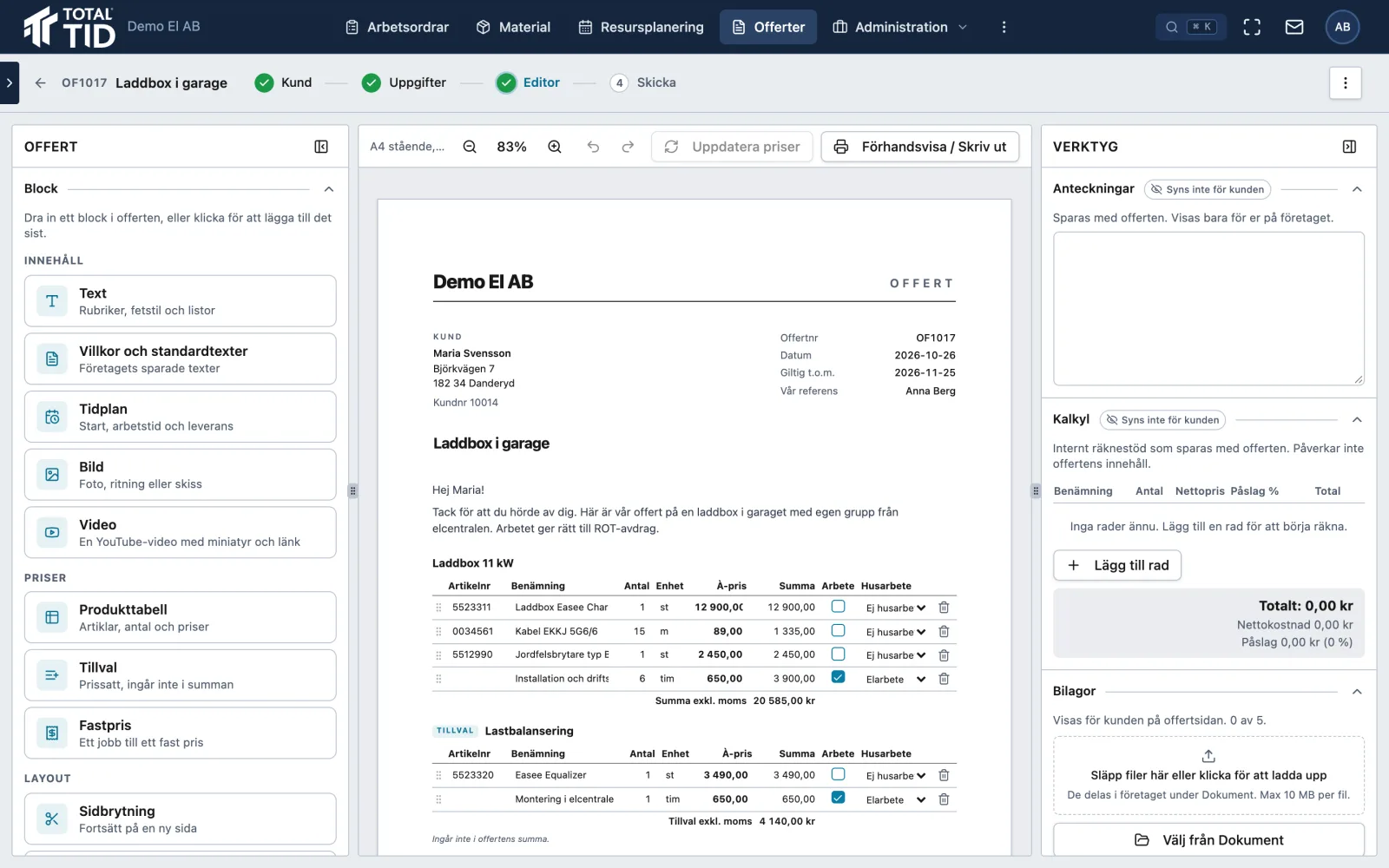Uncheck Arbete for Montering i elcentrale
This screenshot has height=868, width=1389.
[x=838, y=798]
